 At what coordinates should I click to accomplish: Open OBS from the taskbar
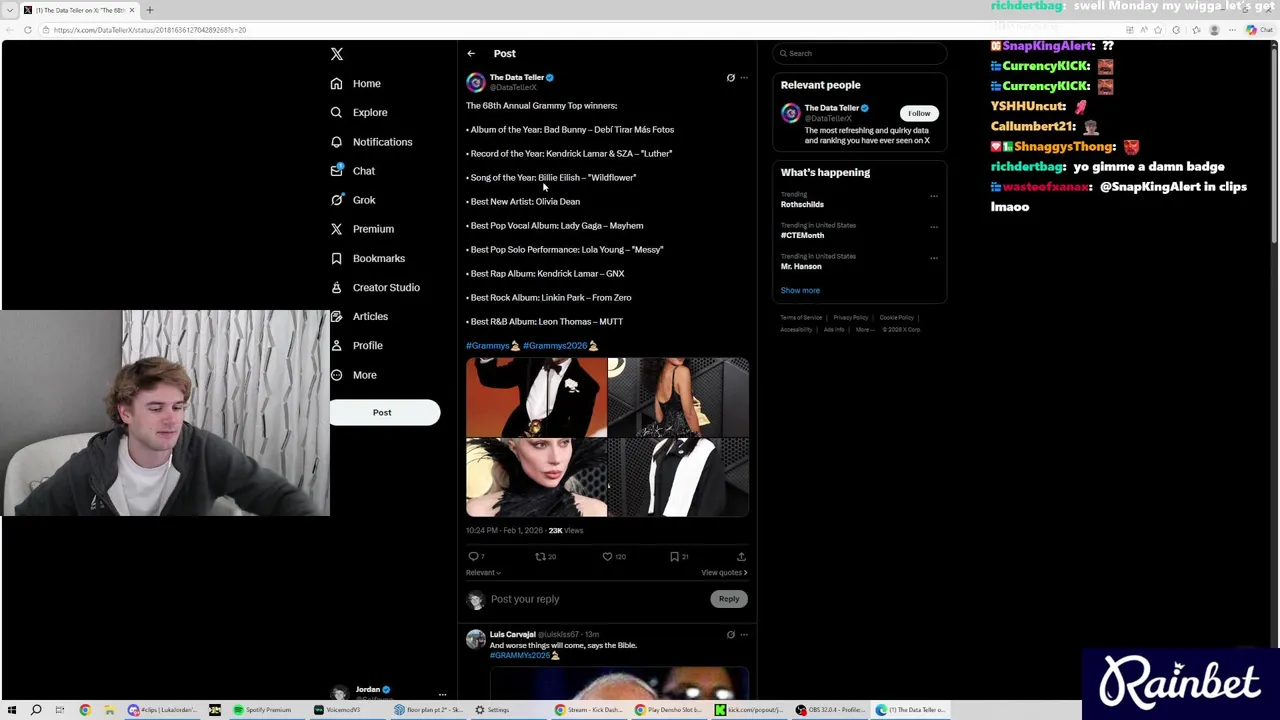[x=830, y=710]
